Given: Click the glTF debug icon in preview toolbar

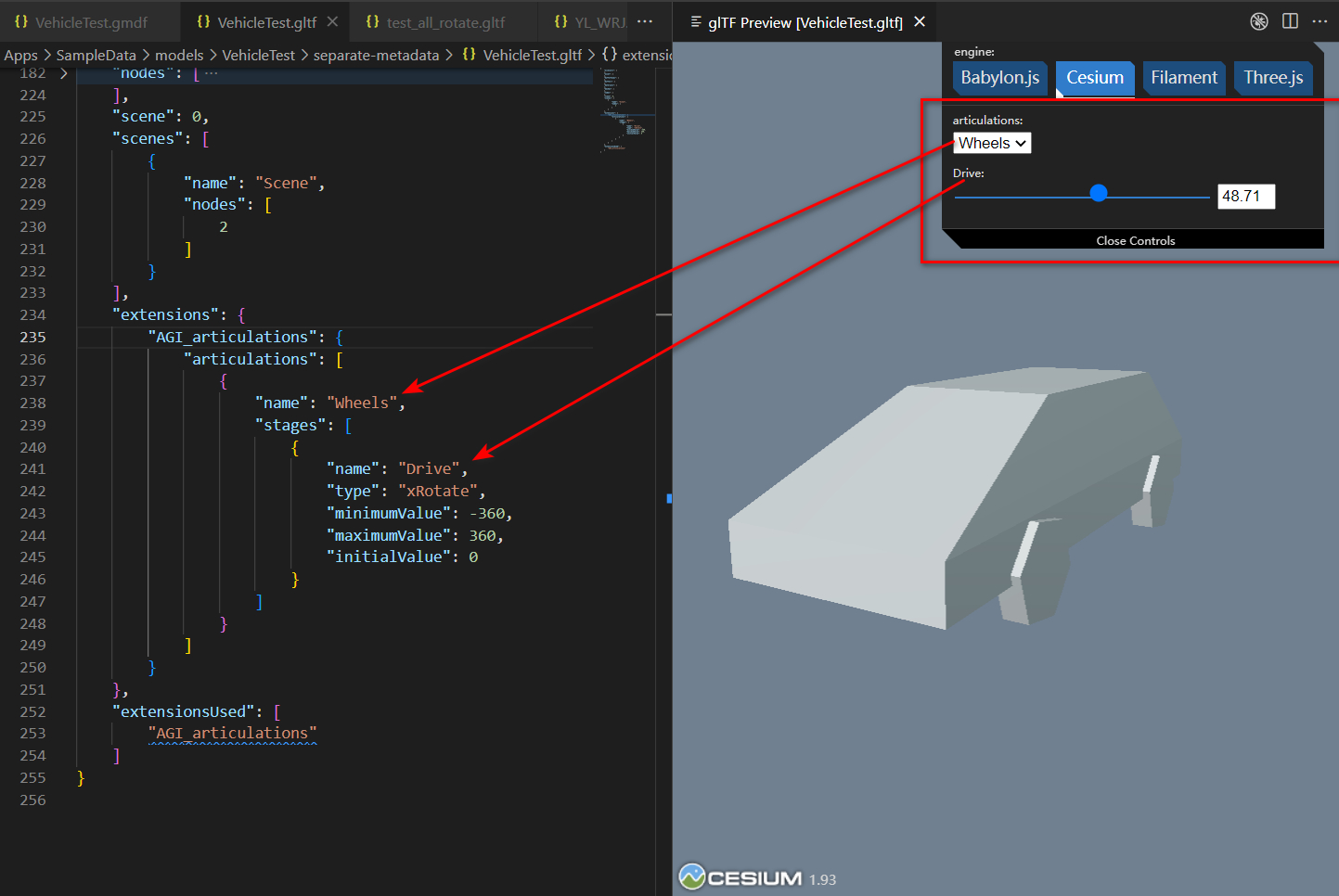Looking at the screenshot, I should 1259,21.
